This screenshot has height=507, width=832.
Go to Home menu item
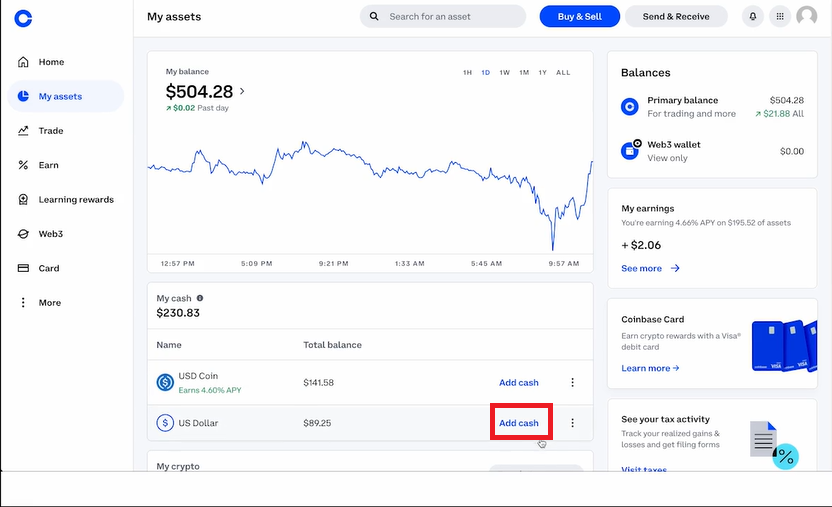coord(65,62)
